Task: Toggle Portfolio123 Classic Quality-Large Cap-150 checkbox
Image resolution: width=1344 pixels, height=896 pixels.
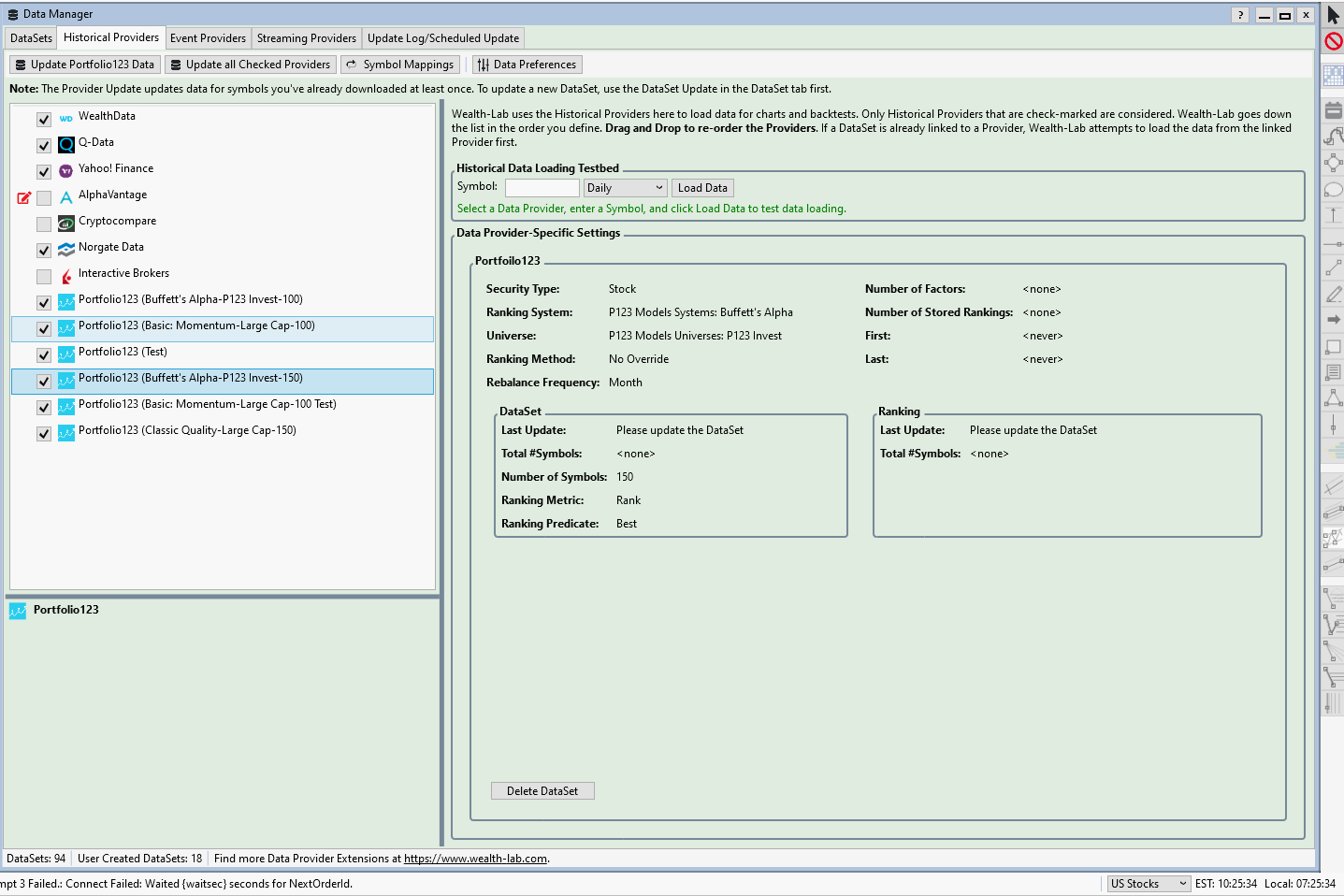Action: 44,434
